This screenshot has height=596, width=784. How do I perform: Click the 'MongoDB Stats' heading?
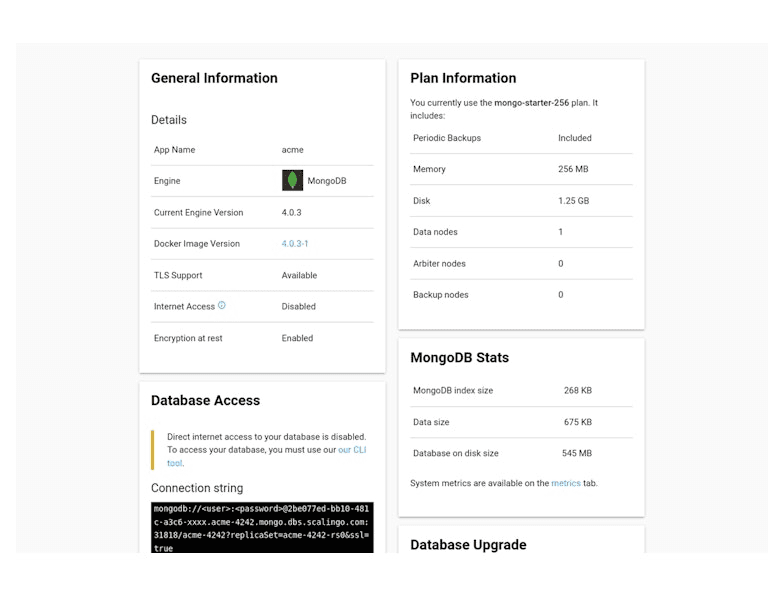(x=460, y=358)
